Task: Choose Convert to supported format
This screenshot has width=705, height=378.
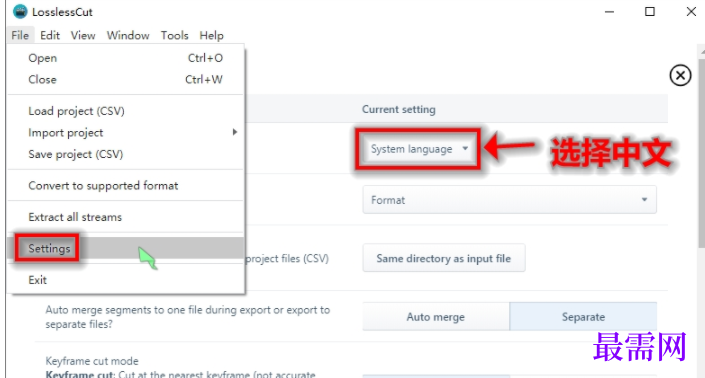Action: [x=126, y=186]
